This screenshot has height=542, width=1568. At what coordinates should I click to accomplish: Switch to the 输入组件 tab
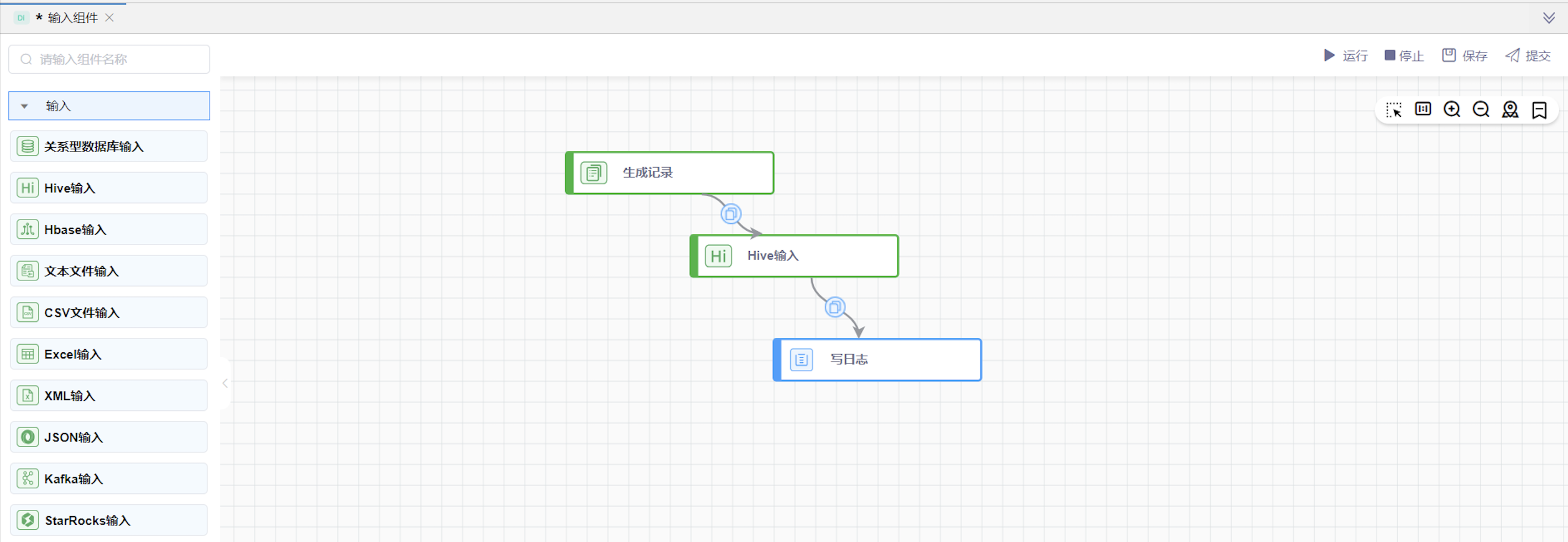pos(72,18)
